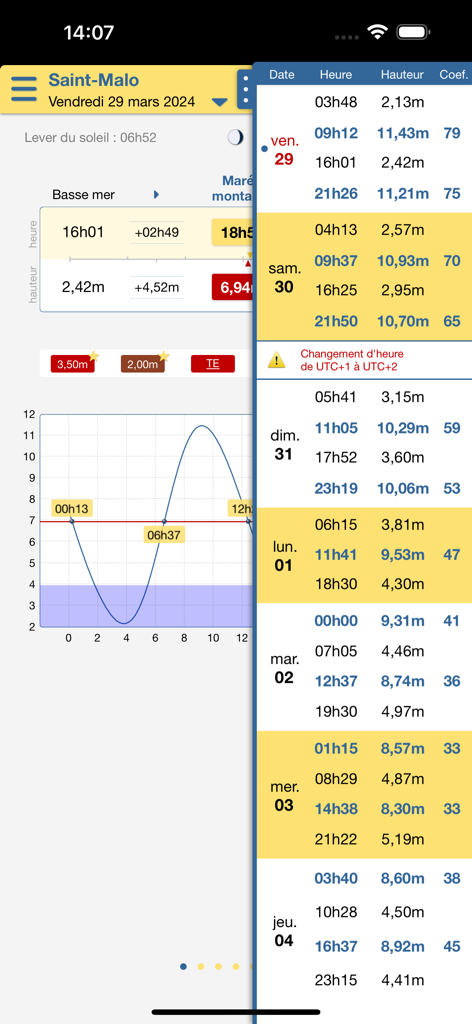Tap coefficient 36 on Tuesday
This screenshot has width=472, height=1024.
click(x=452, y=681)
